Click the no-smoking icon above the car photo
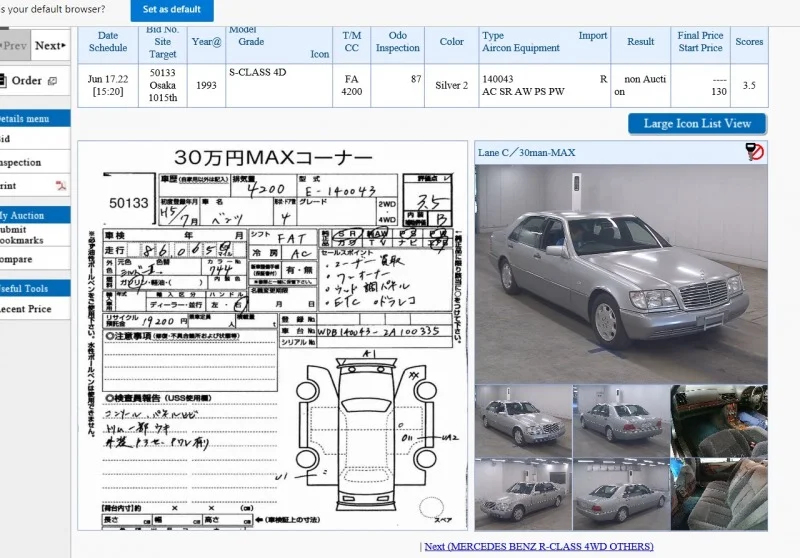The height and width of the screenshot is (558, 800). [755, 152]
